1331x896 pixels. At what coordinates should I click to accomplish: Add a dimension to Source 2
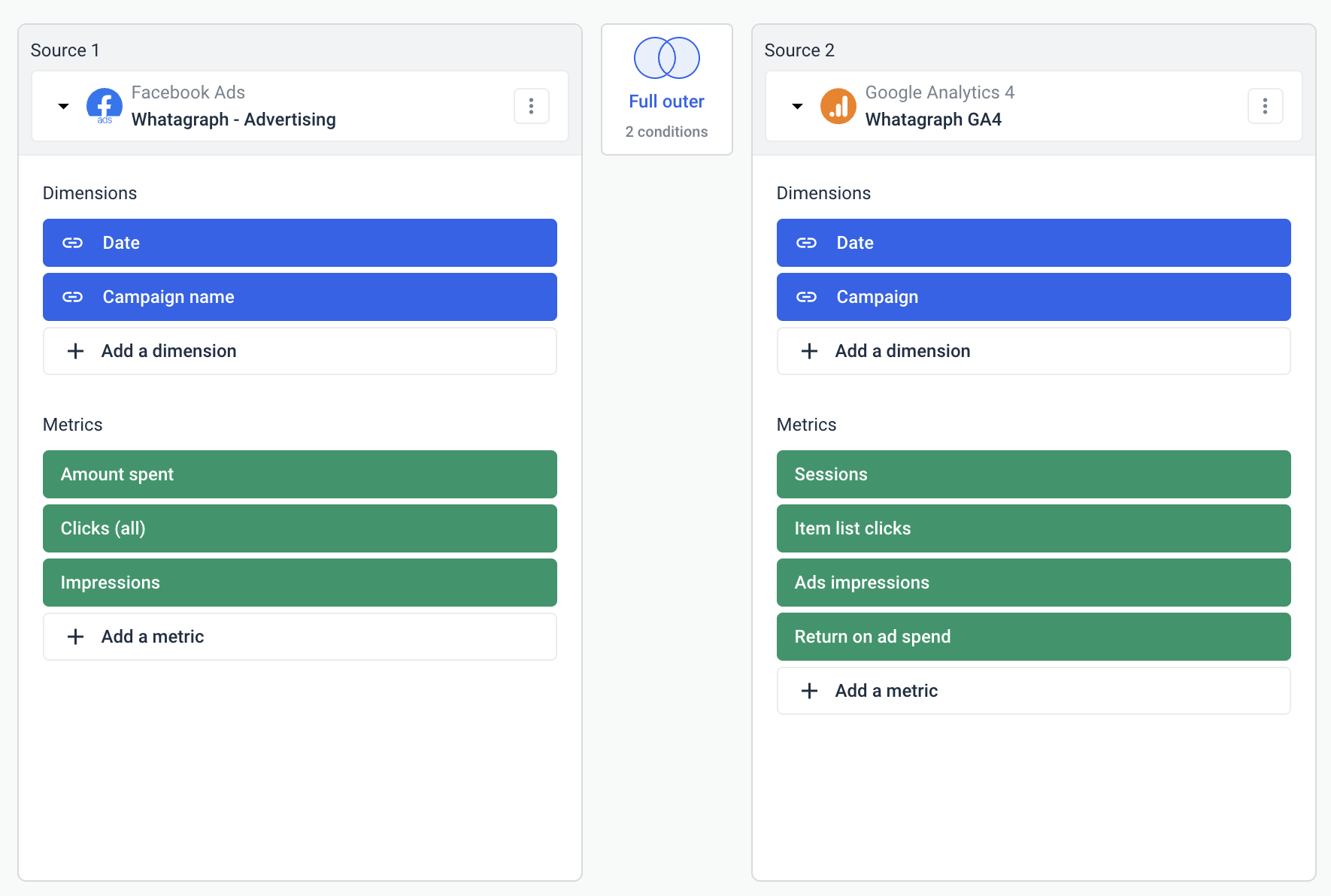pos(1033,351)
